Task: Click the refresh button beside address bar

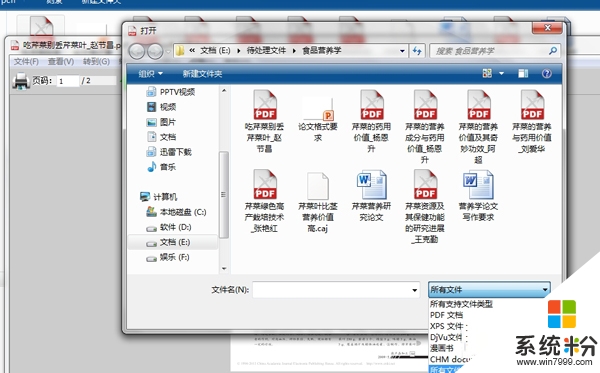Action: (417, 51)
